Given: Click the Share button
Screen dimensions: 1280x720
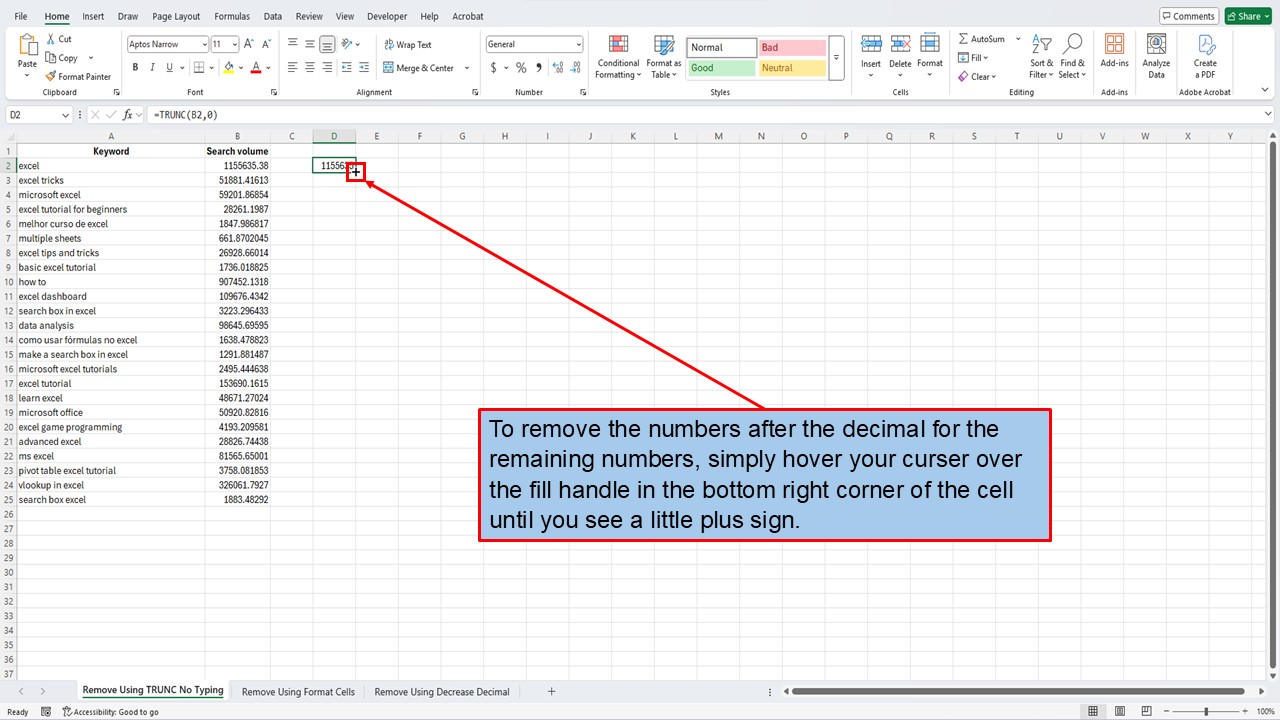Looking at the screenshot, I should (1247, 16).
